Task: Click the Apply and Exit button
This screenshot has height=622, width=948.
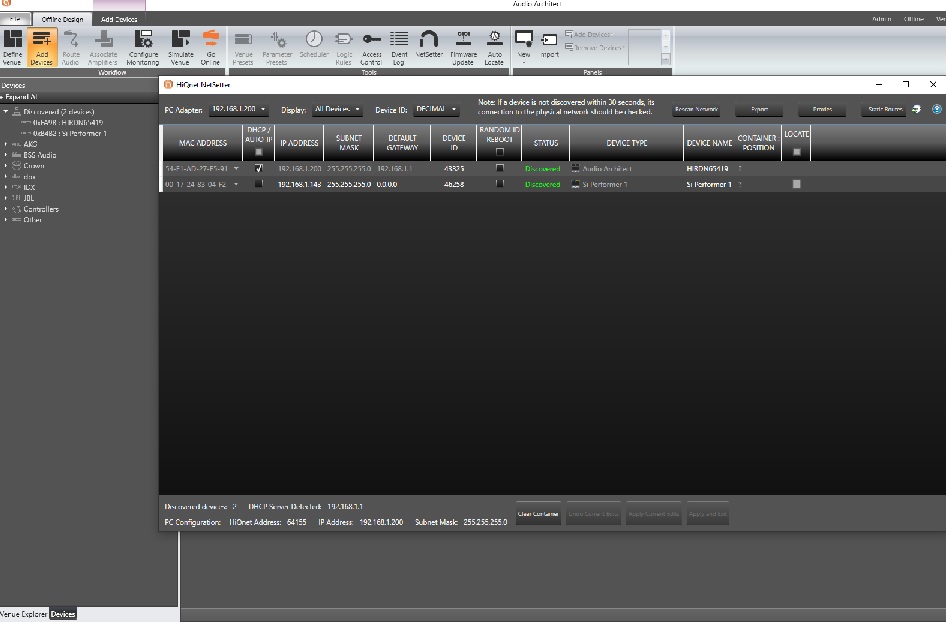Action: 707,514
